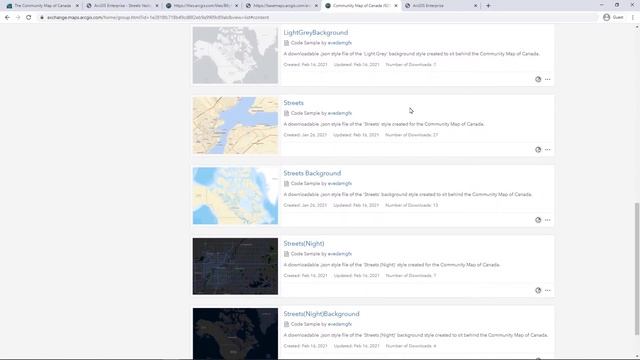Image resolution: width=640 pixels, height=360 pixels.
Task: Click the Streets(Night) dark map thumbnail
Action: pyautogui.click(x=235, y=266)
